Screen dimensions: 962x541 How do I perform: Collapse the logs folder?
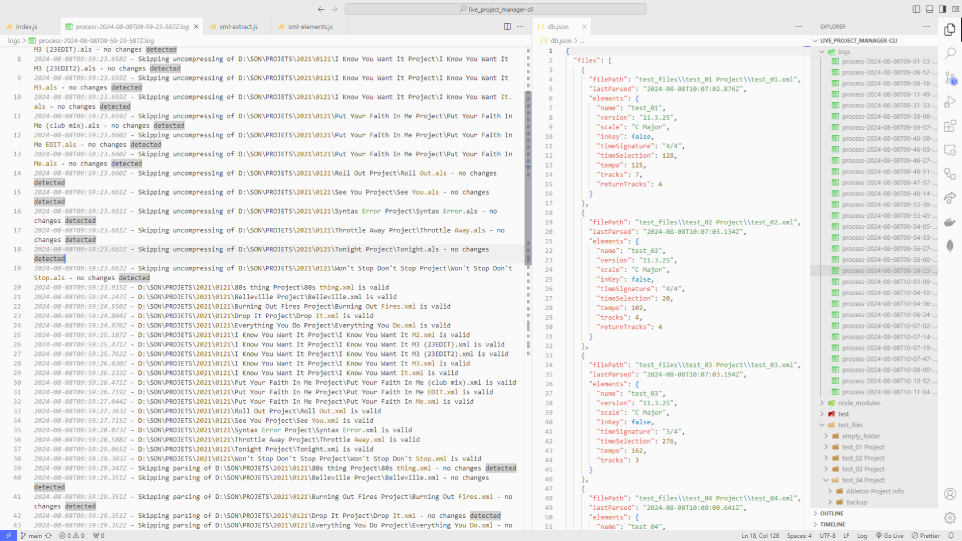874,52
